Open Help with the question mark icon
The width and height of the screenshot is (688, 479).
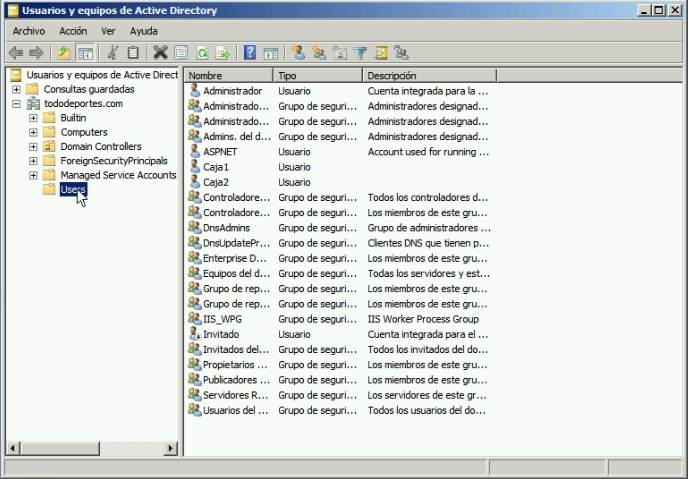click(250, 53)
